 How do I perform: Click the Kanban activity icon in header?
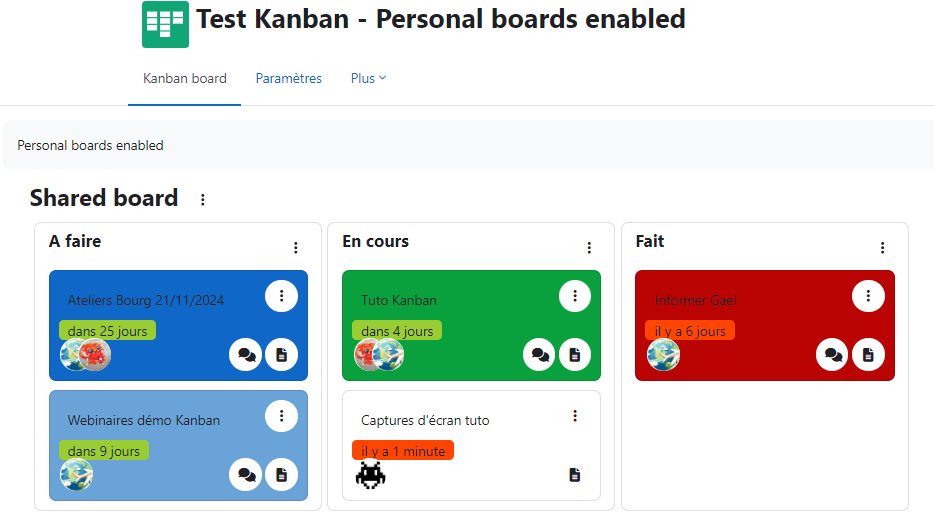coord(165,24)
